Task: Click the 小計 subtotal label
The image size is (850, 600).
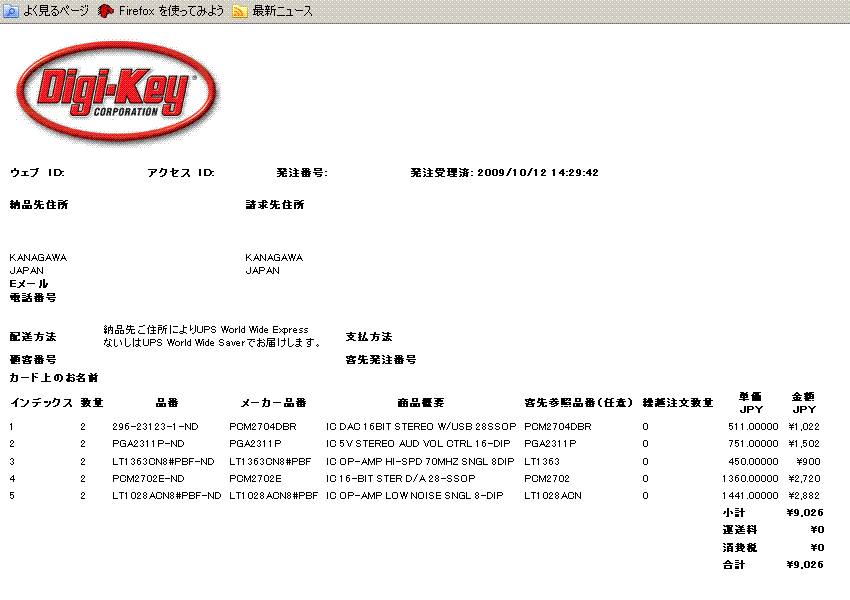Action: 734,512
